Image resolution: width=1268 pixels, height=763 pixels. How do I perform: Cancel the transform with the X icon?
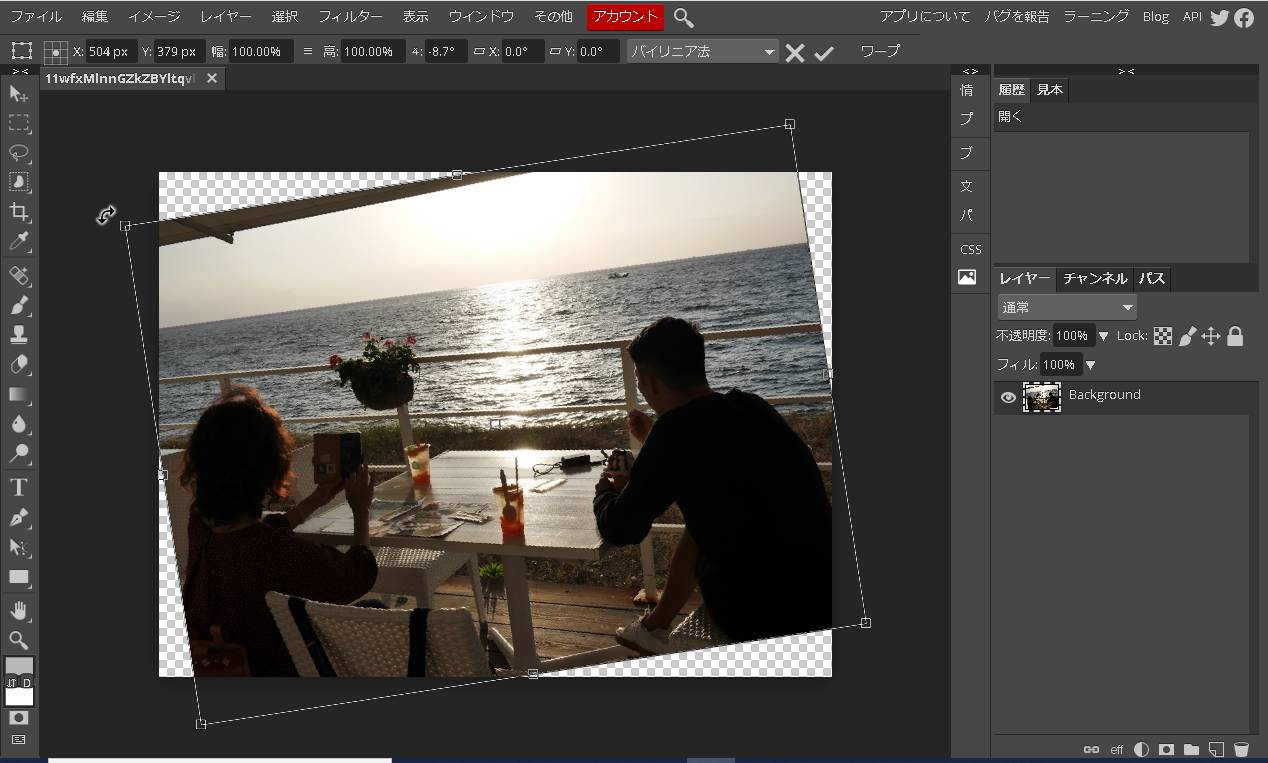(x=795, y=53)
